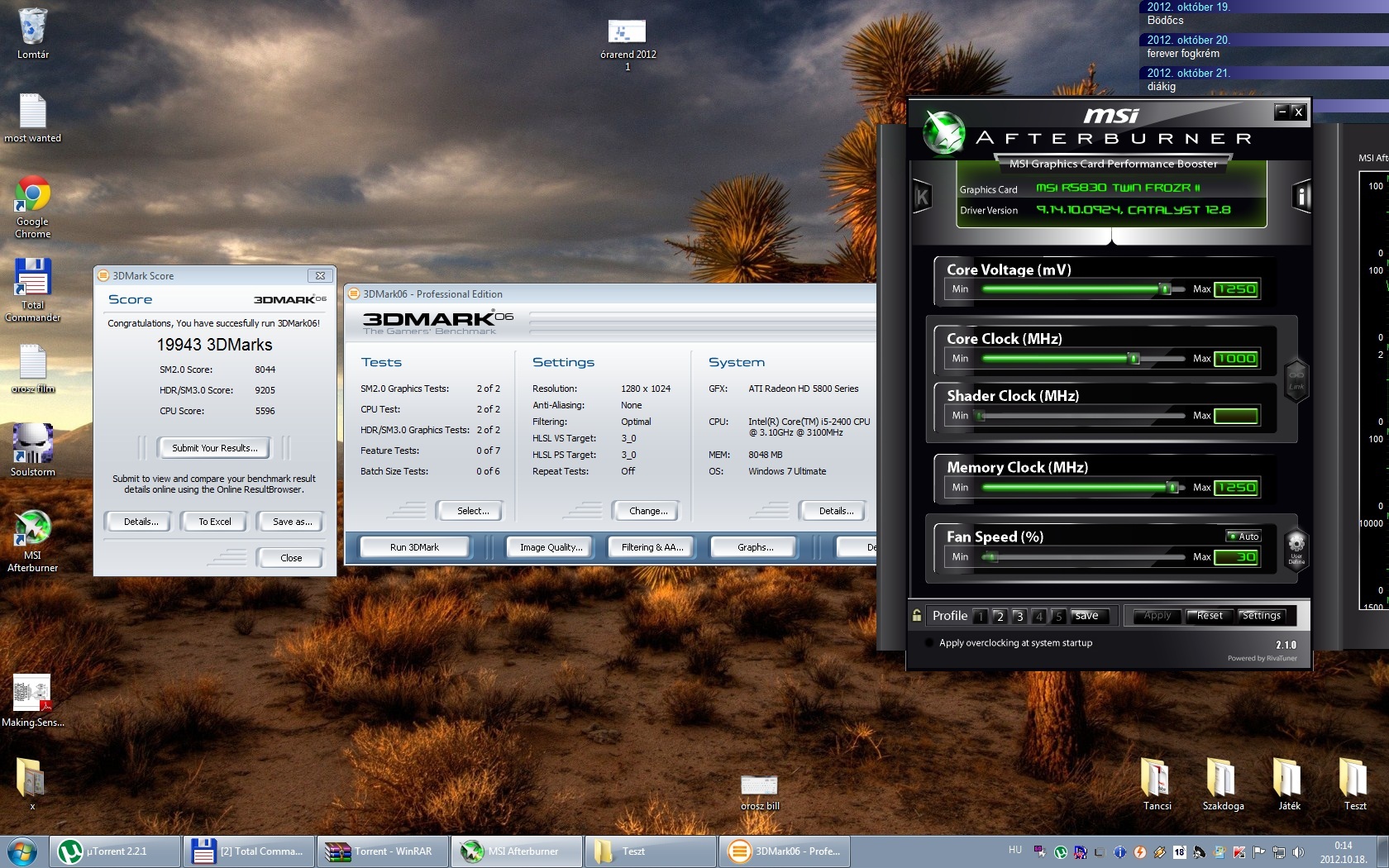The width and height of the screenshot is (1389, 868).
Task: Open the Lomtár recycle bin icon
Action: [33, 33]
